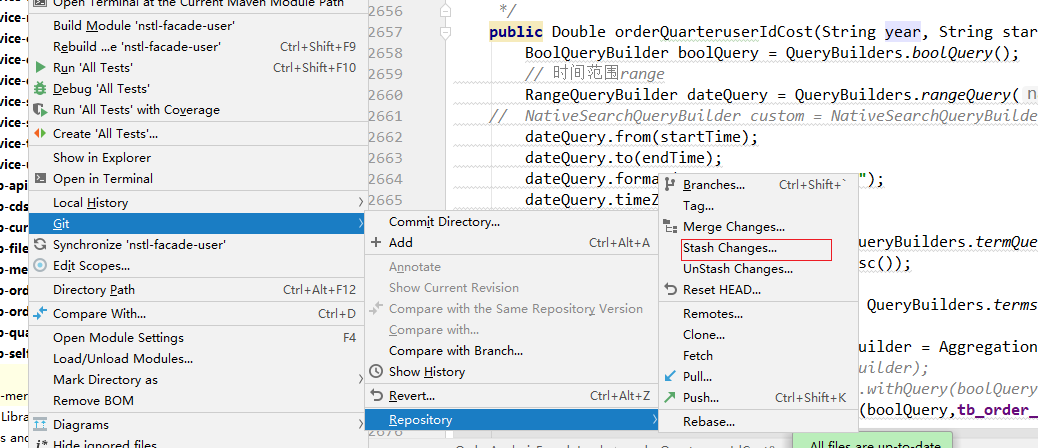Choose Stash Changes... from Repository menu
The image size is (1038, 448).
(757, 248)
